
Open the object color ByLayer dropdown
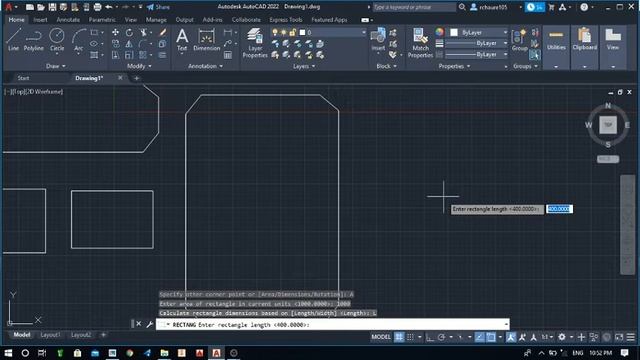[x=479, y=32]
